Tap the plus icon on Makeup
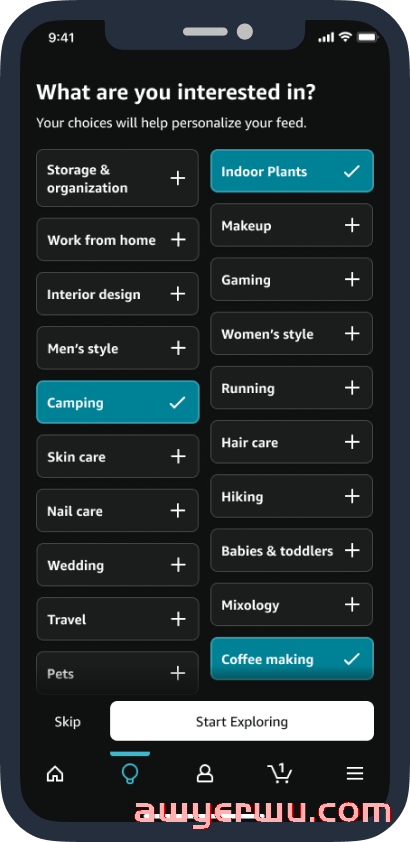410x842 pixels. (x=352, y=225)
